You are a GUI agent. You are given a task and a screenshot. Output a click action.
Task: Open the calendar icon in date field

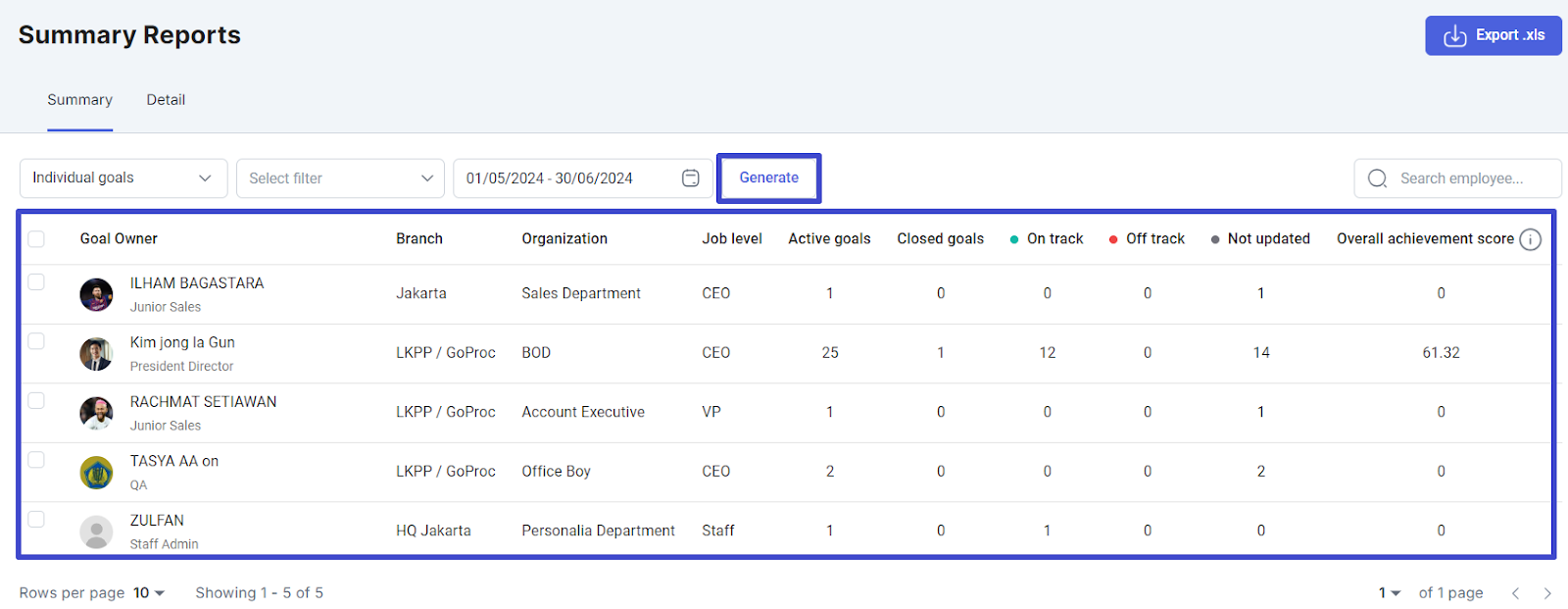pyautogui.click(x=691, y=178)
